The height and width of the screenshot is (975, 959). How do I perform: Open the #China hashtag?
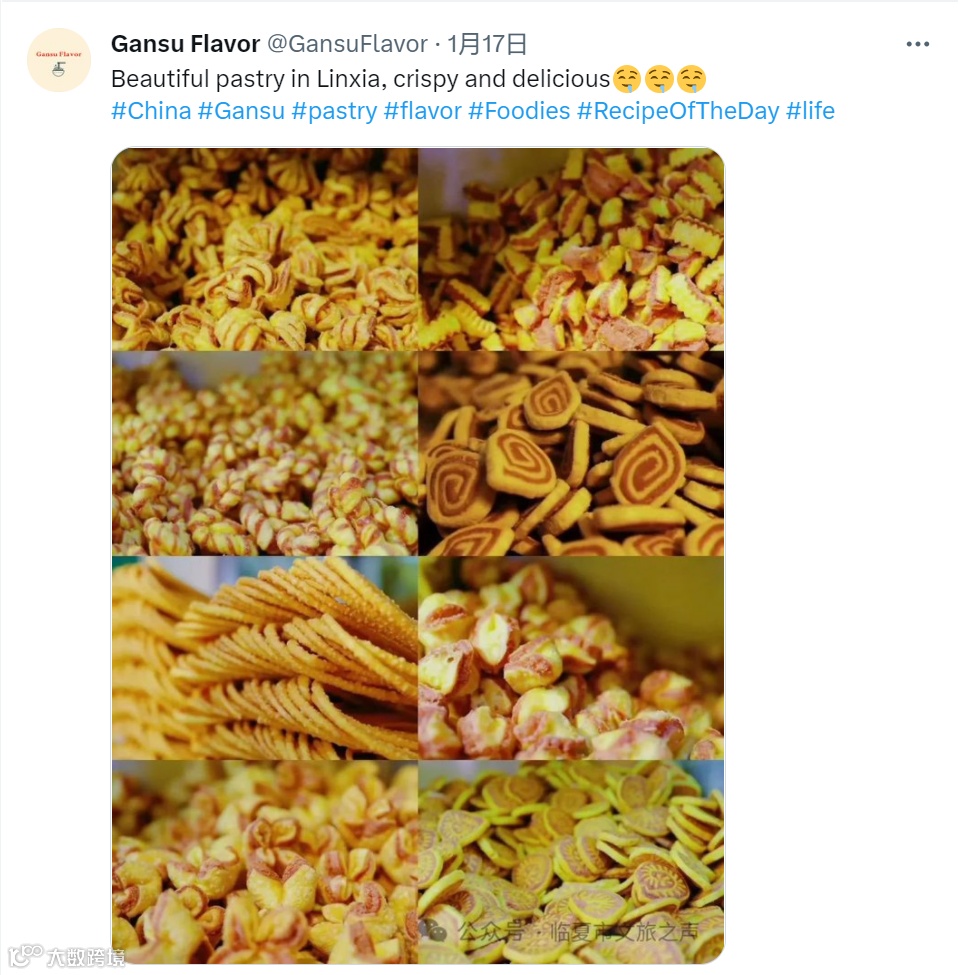coord(151,111)
